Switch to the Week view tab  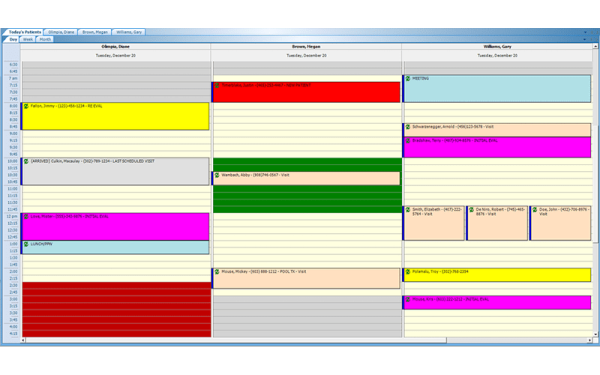coord(28,39)
